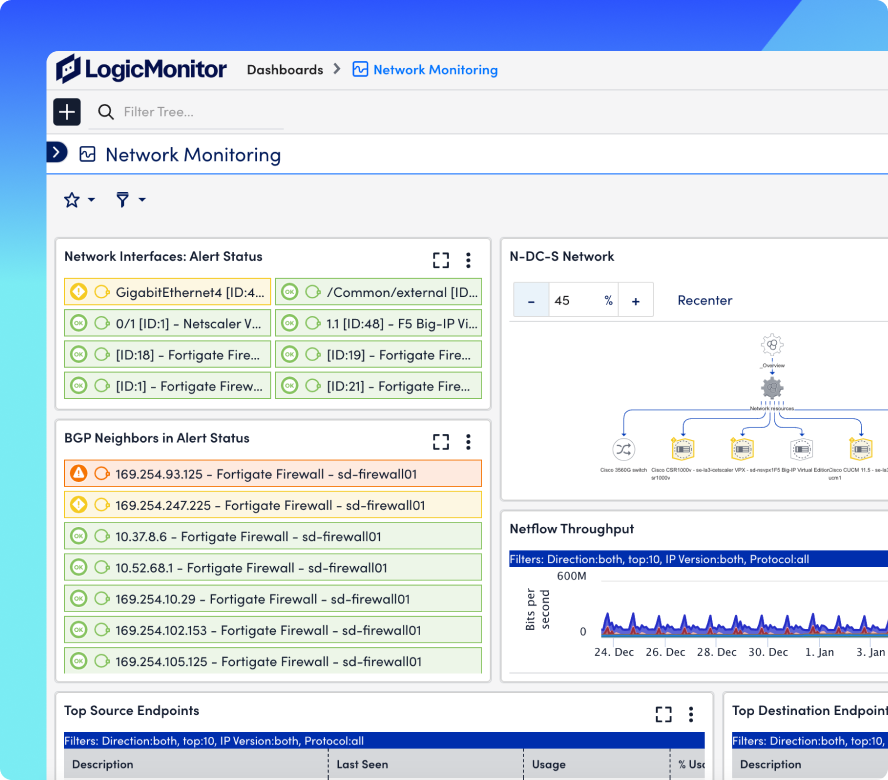
Task: Expand Top Source Endpoints widget fullscreen
Action: pyautogui.click(x=663, y=714)
